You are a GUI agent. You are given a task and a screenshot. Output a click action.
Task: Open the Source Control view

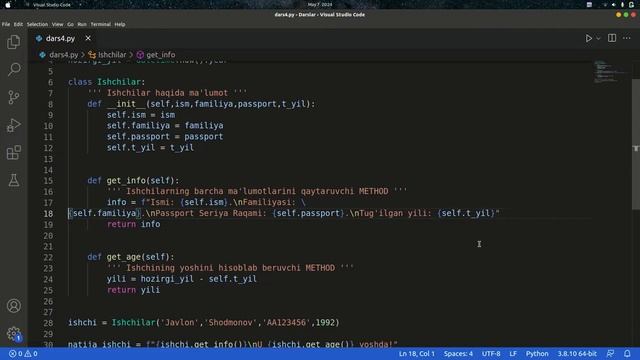click(x=13, y=97)
